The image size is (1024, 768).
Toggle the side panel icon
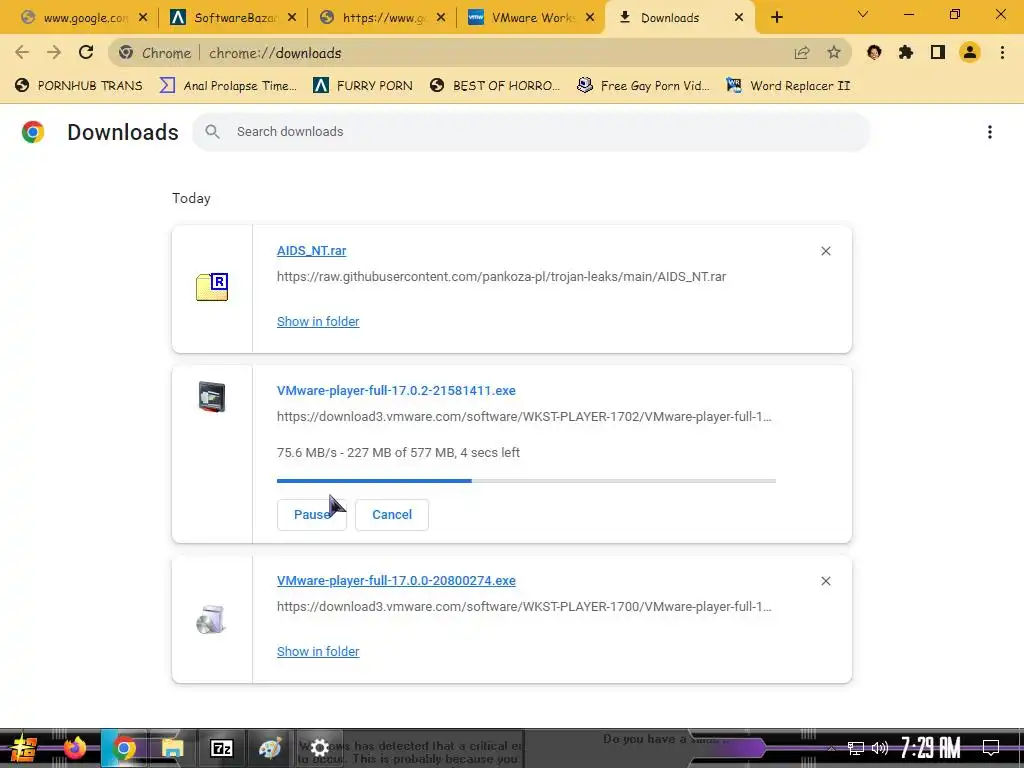pos(938,53)
